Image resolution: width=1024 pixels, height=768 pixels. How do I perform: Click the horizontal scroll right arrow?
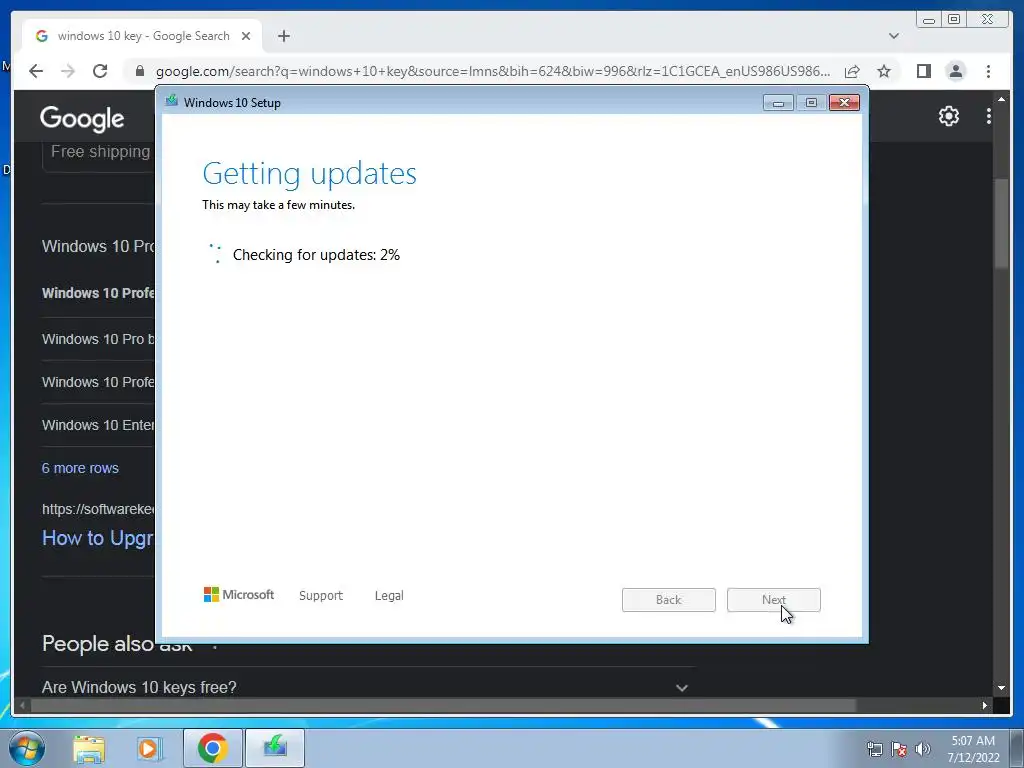click(985, 705)
